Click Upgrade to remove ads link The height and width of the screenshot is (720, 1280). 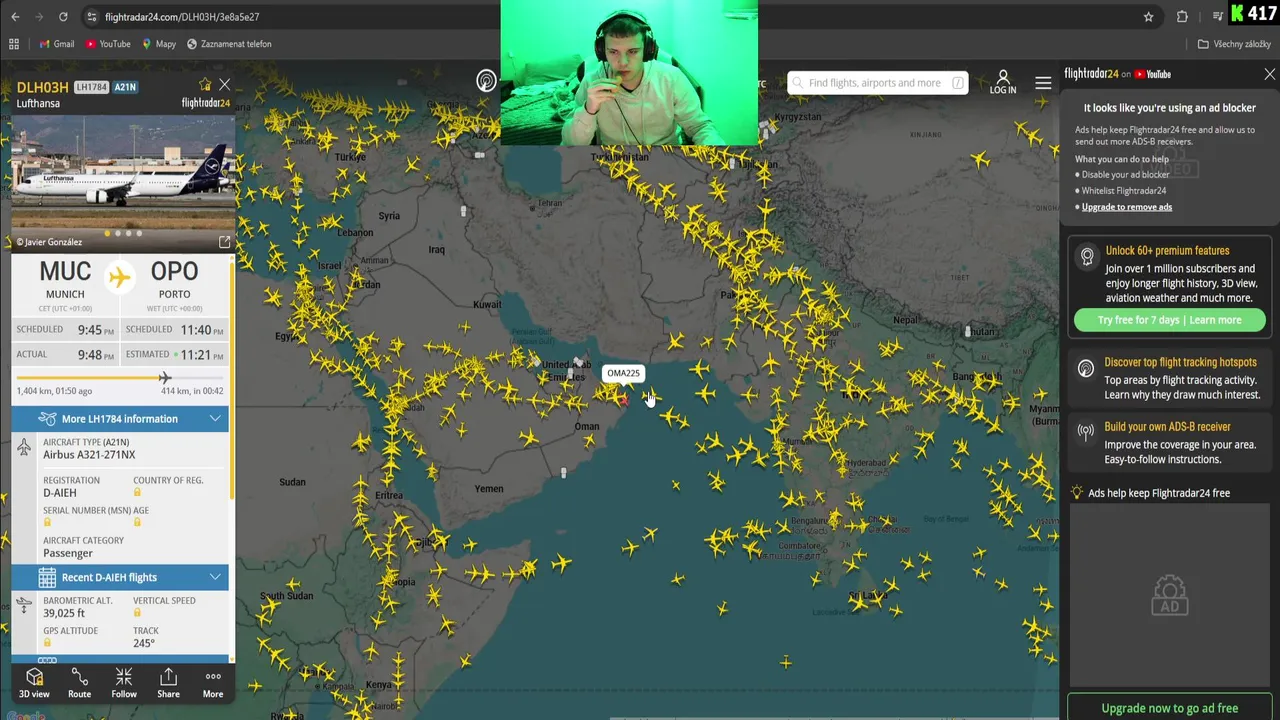pyautogui.click(x=1127, y=207)
